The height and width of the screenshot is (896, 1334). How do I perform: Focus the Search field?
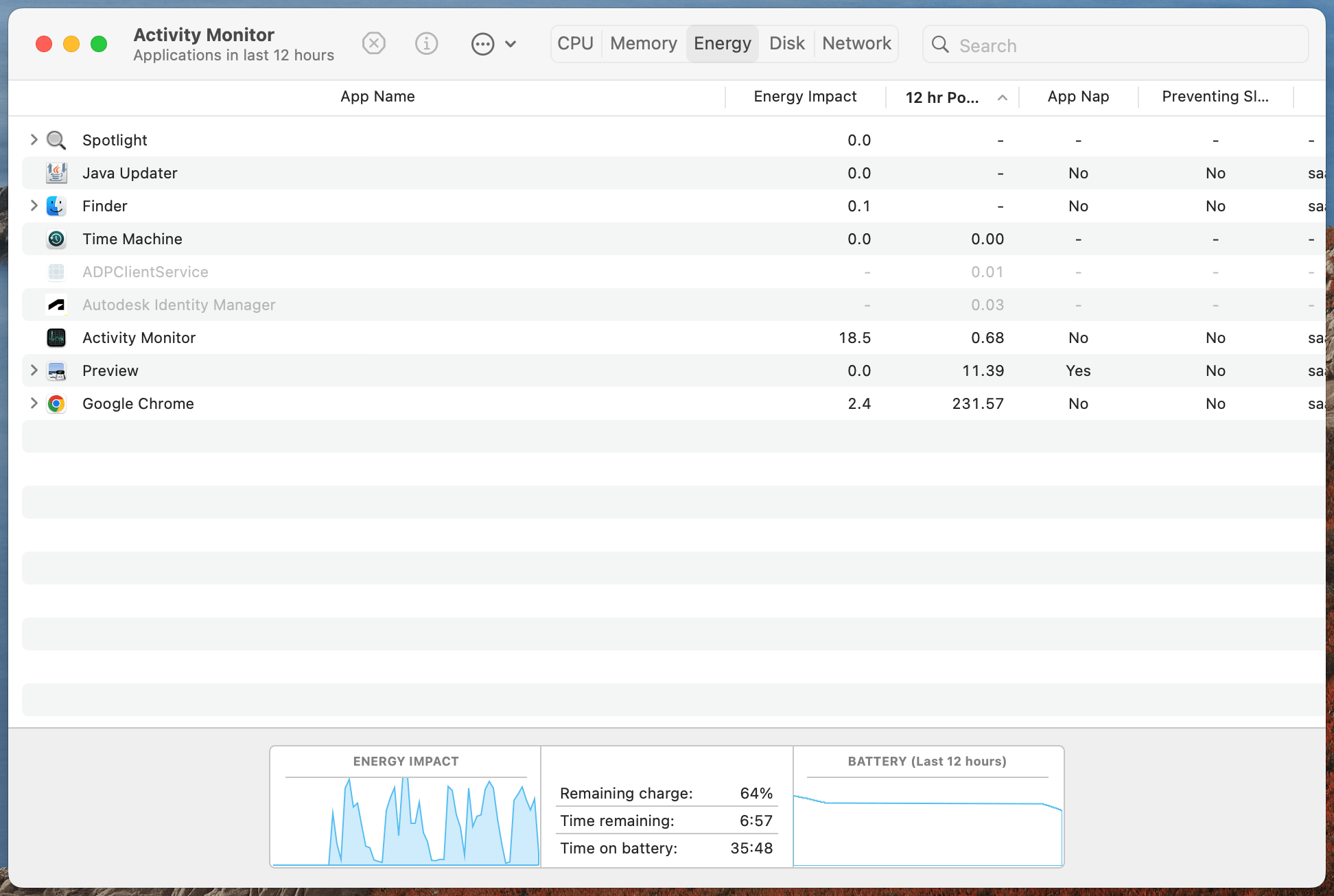point(1115,45)
